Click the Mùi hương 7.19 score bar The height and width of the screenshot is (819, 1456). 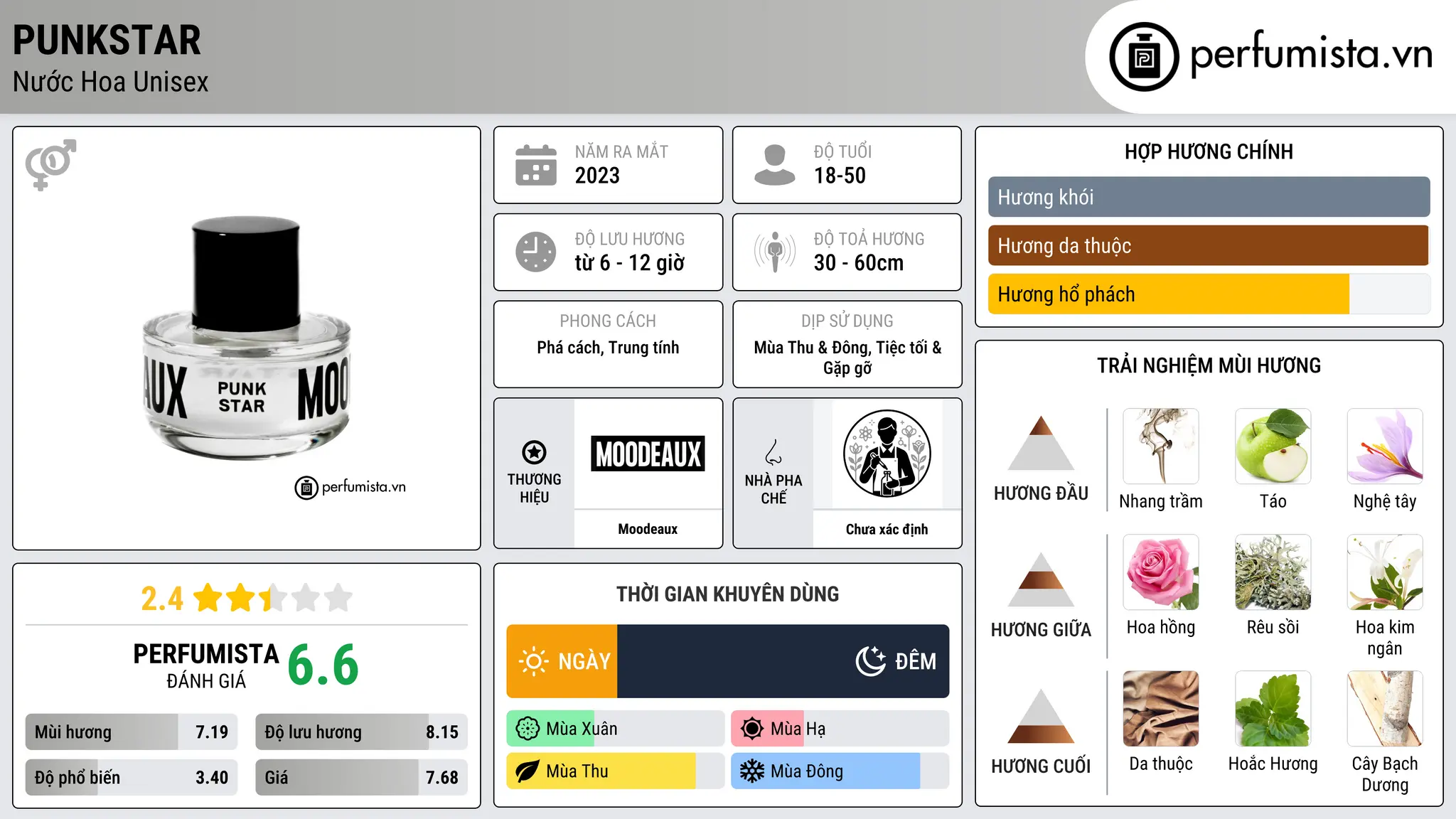click(132, 732)
